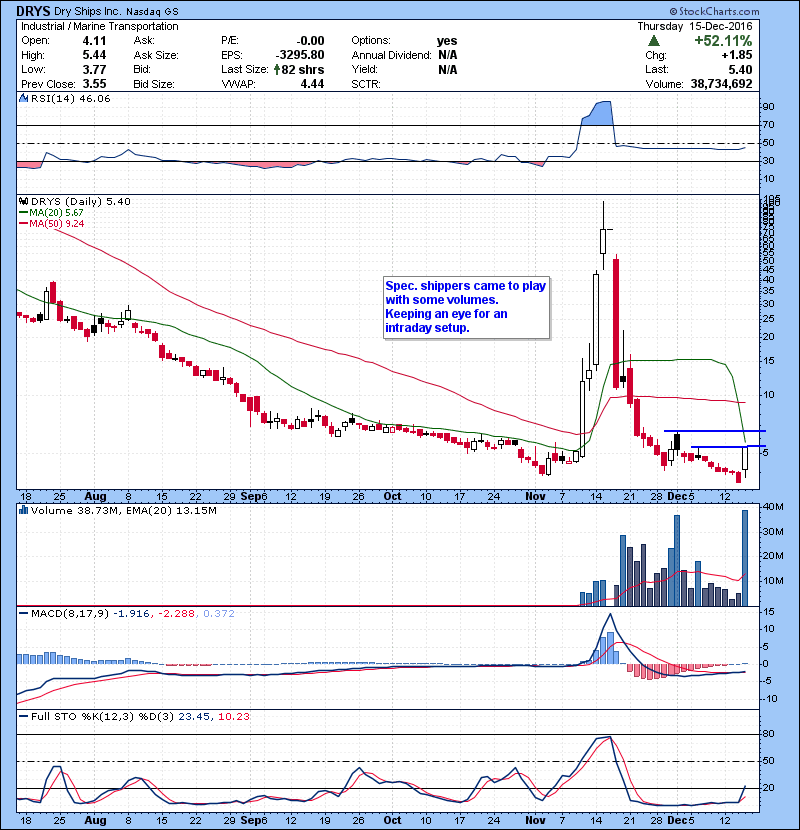Click the red MA(50) legend line

point(23,224)
